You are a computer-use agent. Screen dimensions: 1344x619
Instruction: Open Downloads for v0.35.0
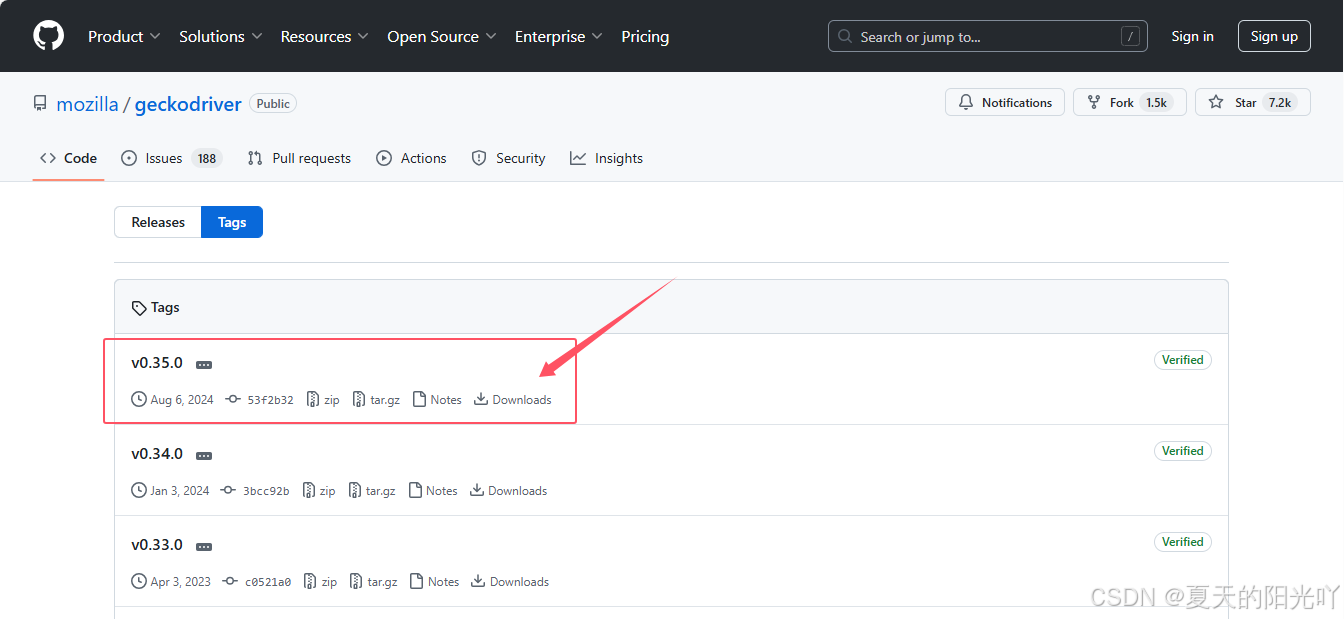point(512,400)
